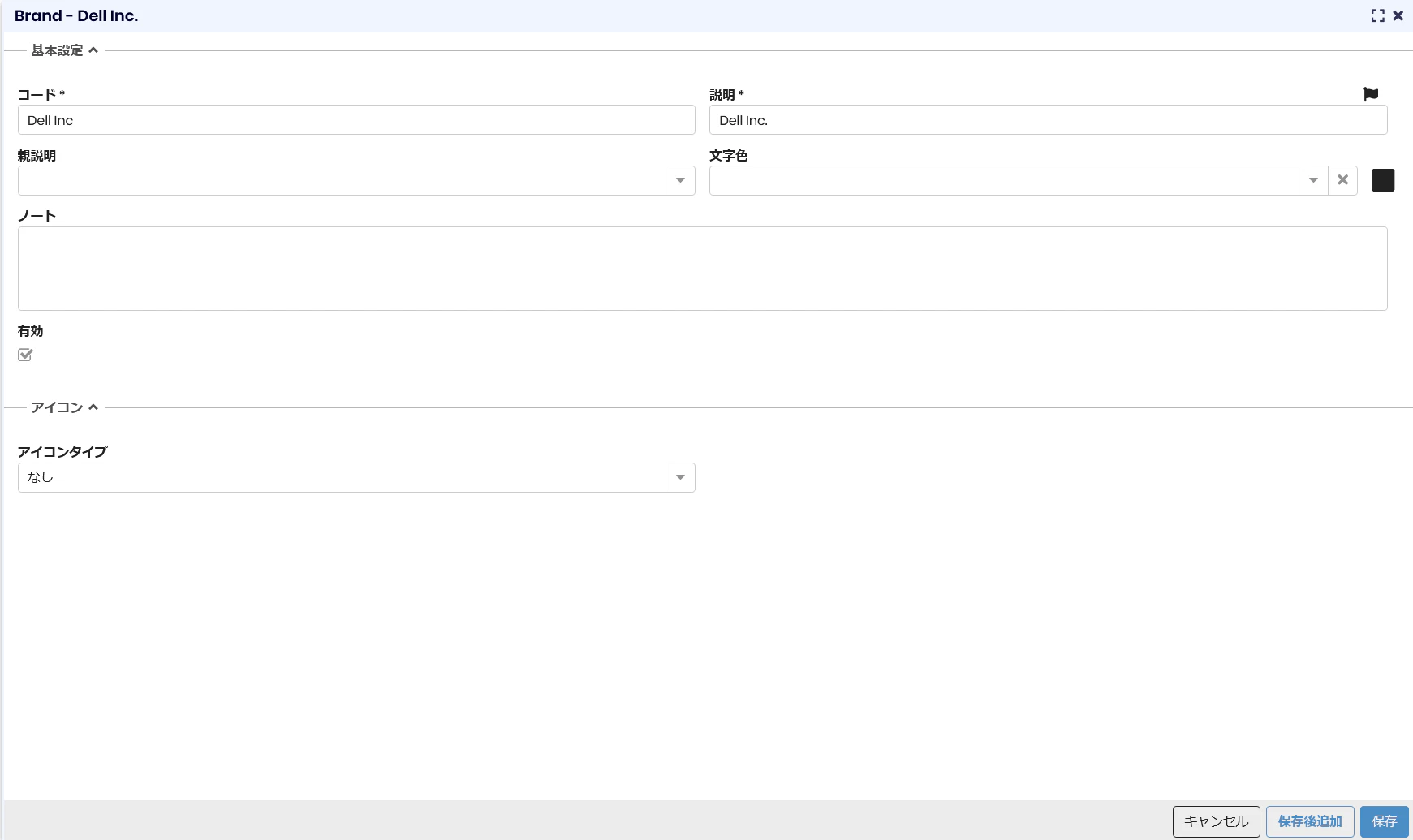Maximize the Brand dialog to fullscreen
Image resolution: width=1413 pixels, height=840 pixels.
[x=1378, y=15]
